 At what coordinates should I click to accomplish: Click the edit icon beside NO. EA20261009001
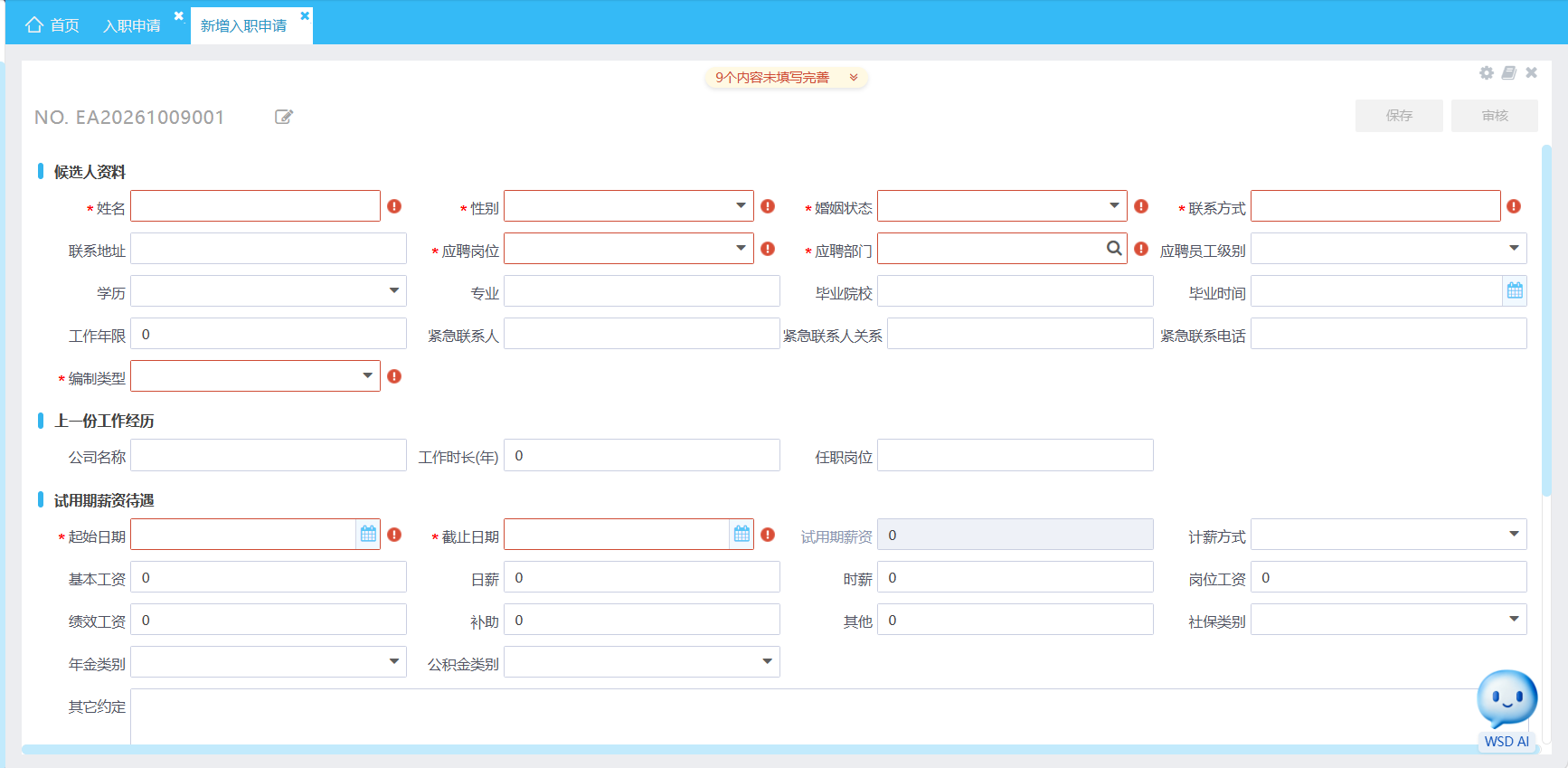[284, 117]
